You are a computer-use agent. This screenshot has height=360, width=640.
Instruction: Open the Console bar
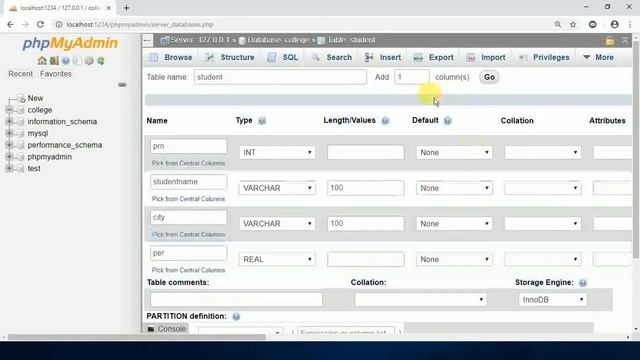(x=167, y=329)
